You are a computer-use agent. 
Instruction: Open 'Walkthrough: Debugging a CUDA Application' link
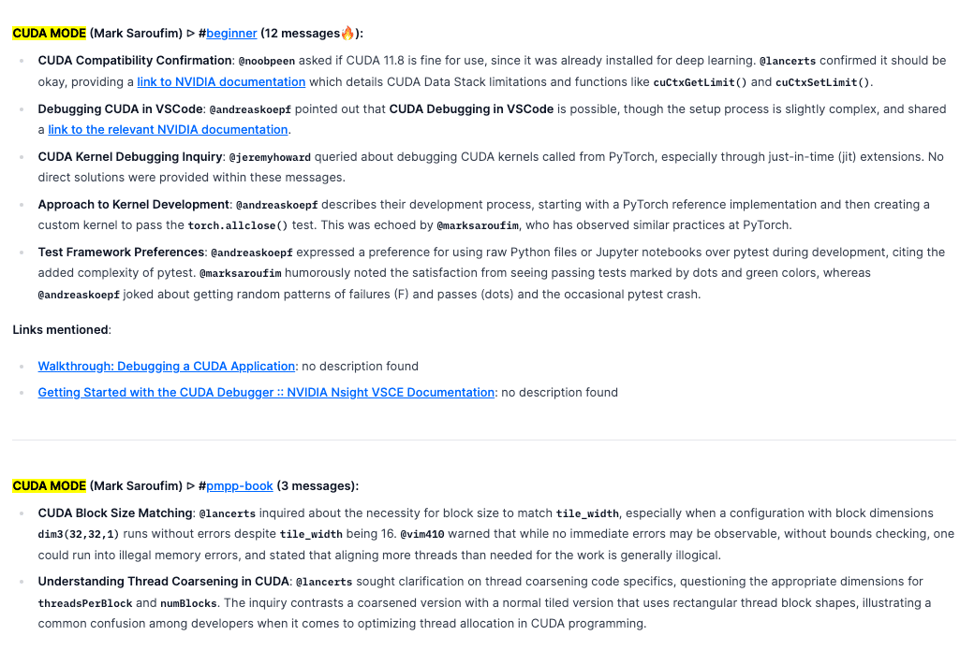pyautogui.click(x=166, y=366)
